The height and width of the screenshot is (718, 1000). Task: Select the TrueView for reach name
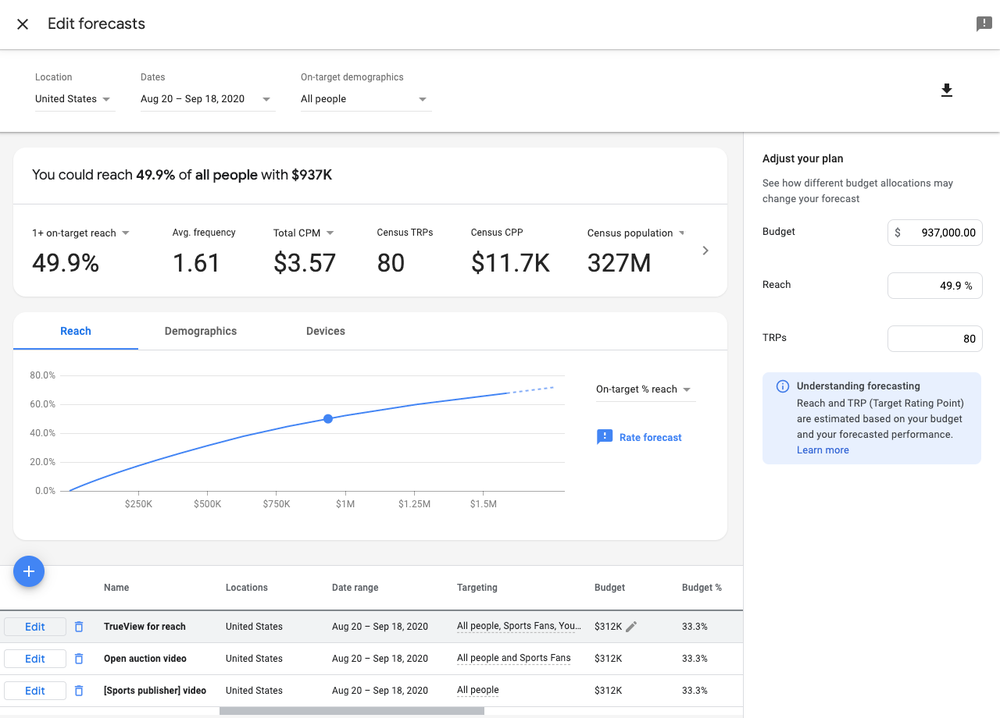pyautogui.click(x=145, y=627)
